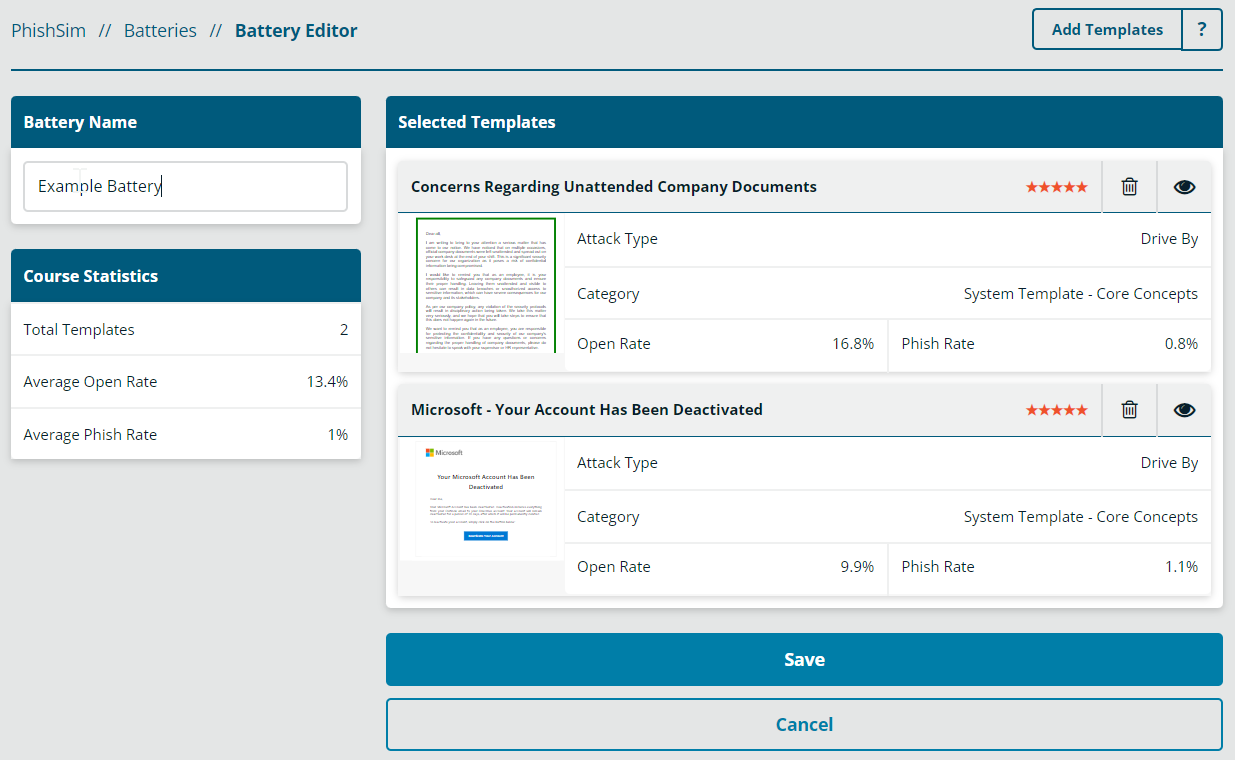Click the Microsoft deactivated email thumbnail
Screen dimensions: 1235x760
tap(485, 502)
